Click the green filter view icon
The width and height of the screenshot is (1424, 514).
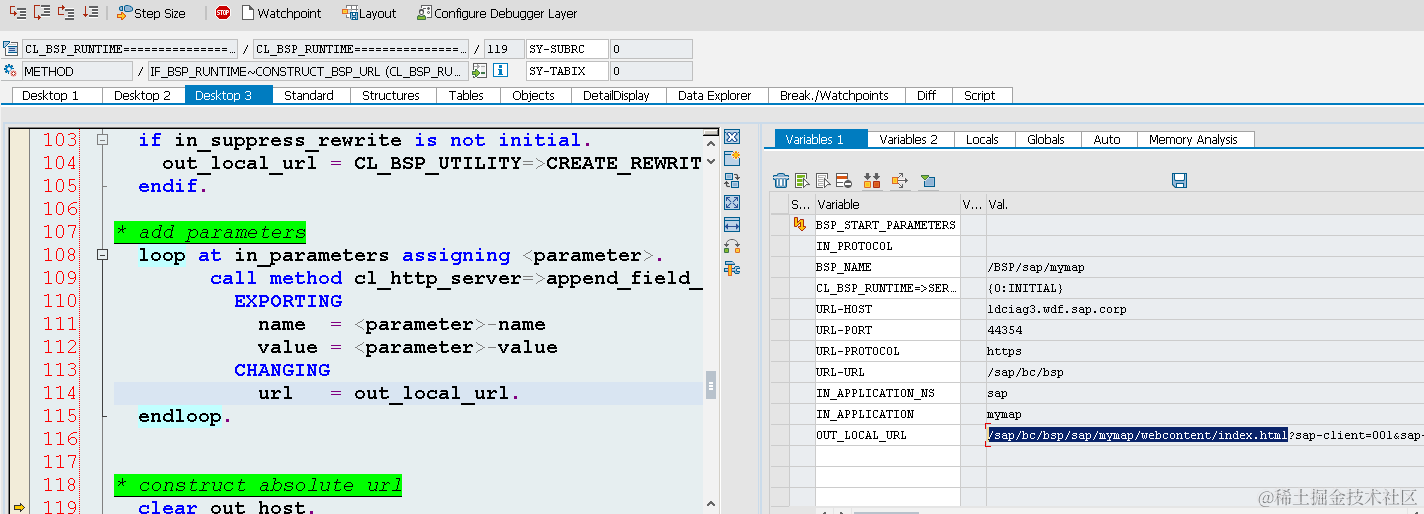tap(928, 181)
